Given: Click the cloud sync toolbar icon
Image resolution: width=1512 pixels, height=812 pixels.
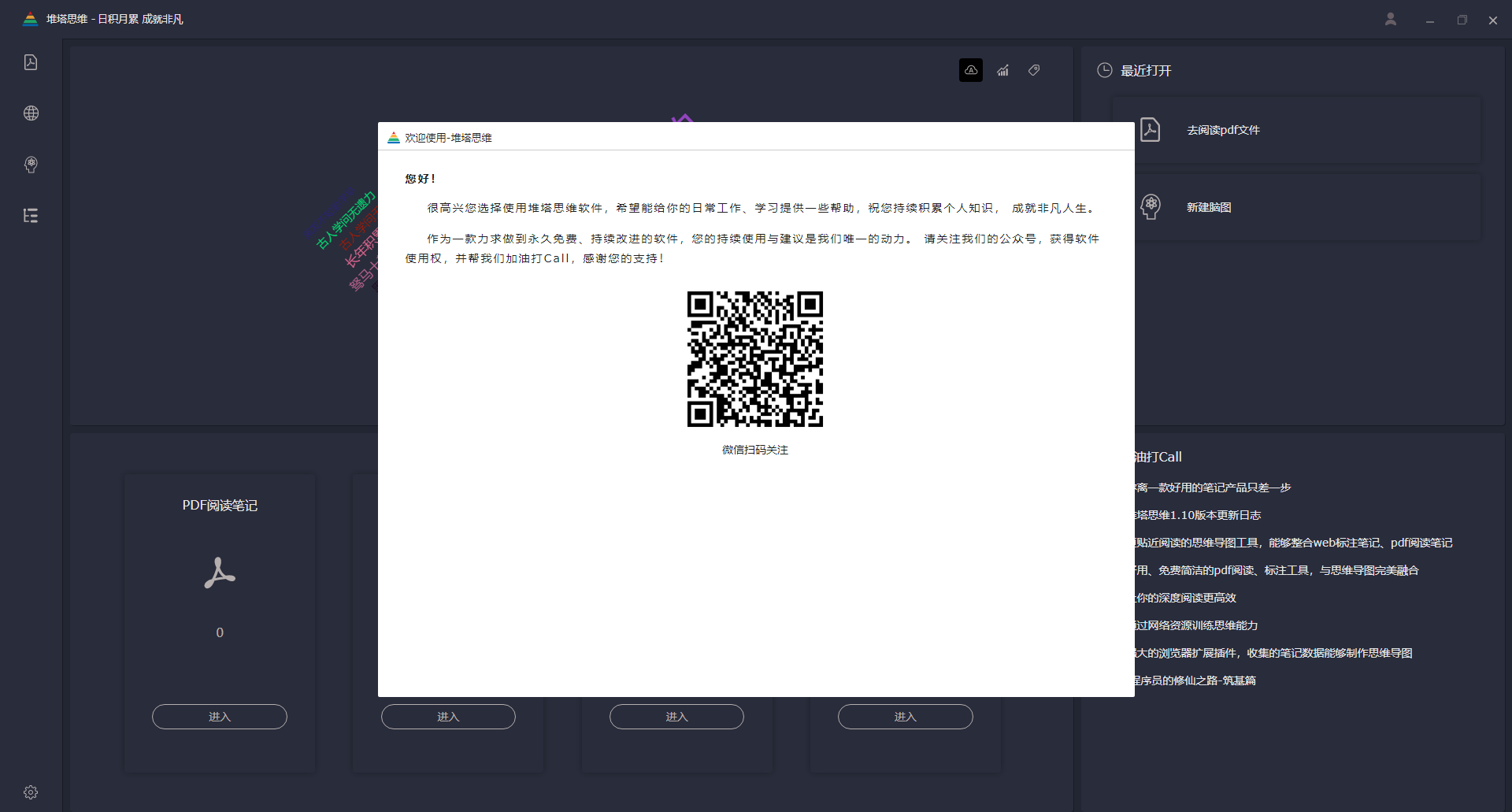Looking at the screenshot, I should point(971,70).
